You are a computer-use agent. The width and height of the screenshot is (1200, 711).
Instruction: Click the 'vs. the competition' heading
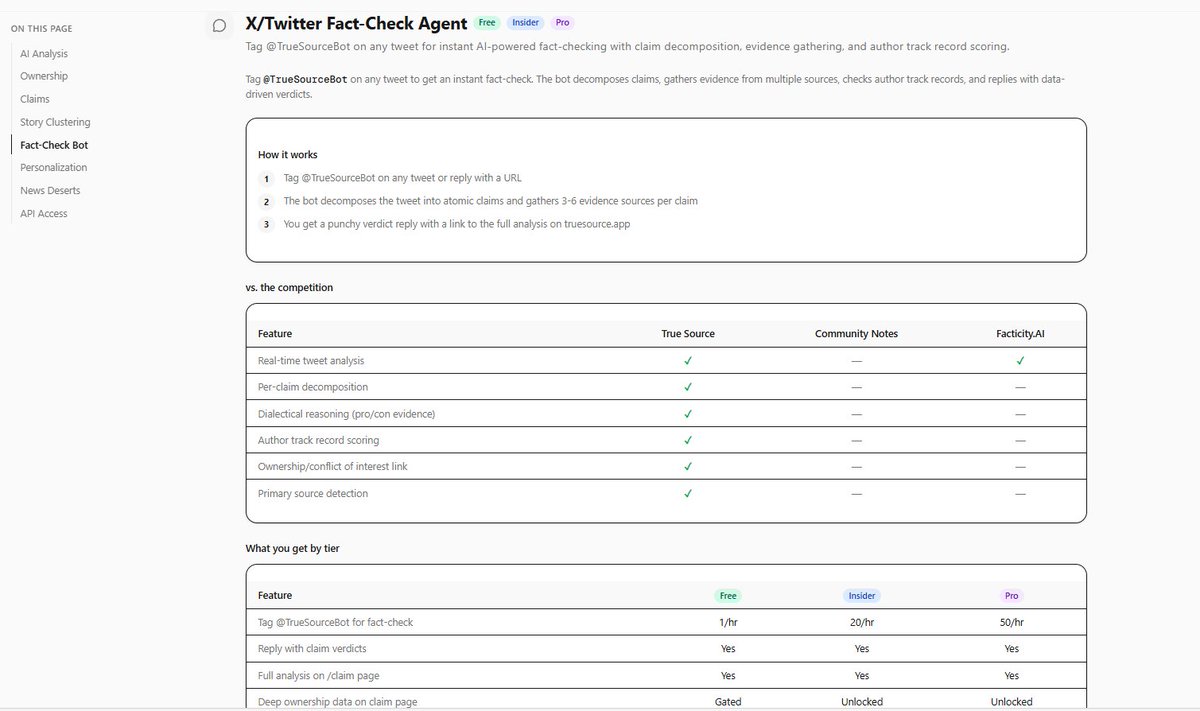click(289, 287)
